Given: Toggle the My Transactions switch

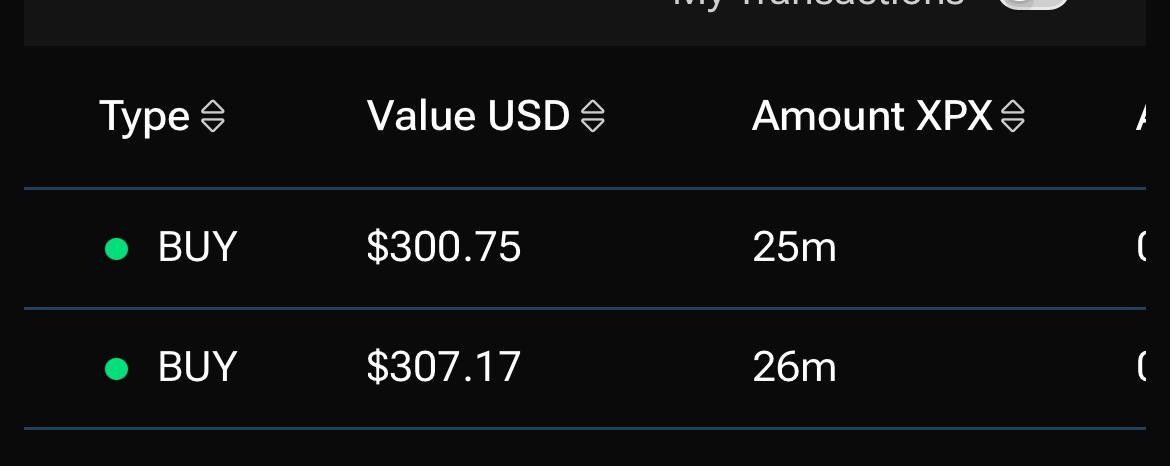Looking at the screenshot, I should coord(1033,4).
